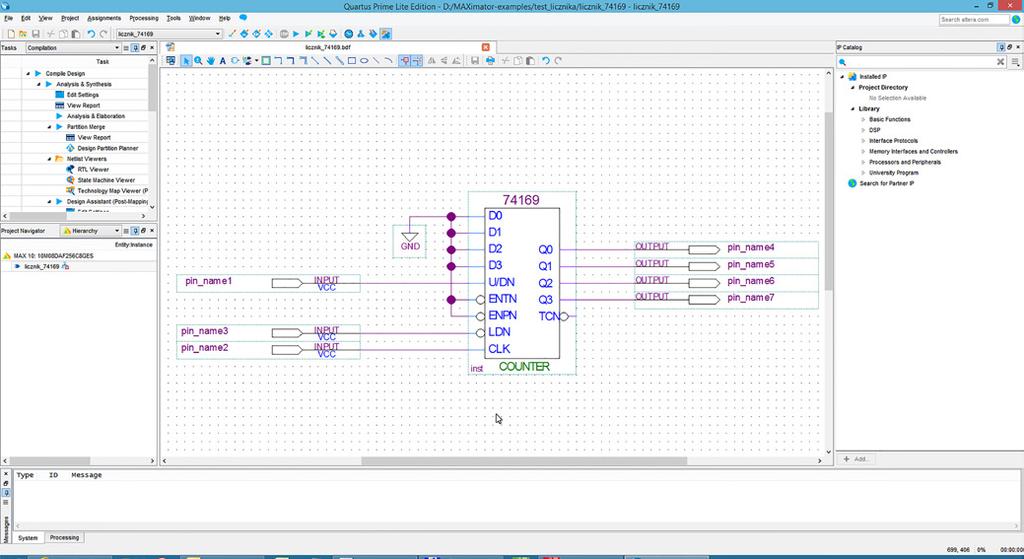Click Search for Partner IP link
This screenshot has height=559, width=1024.
coord(886,184)
